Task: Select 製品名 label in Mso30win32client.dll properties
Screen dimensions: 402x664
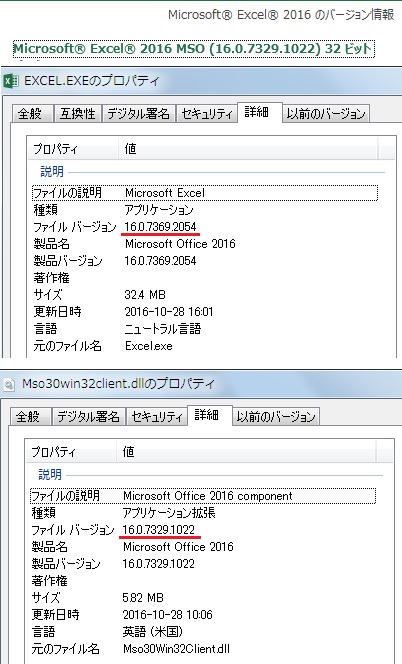Action: tap(50, 547)
